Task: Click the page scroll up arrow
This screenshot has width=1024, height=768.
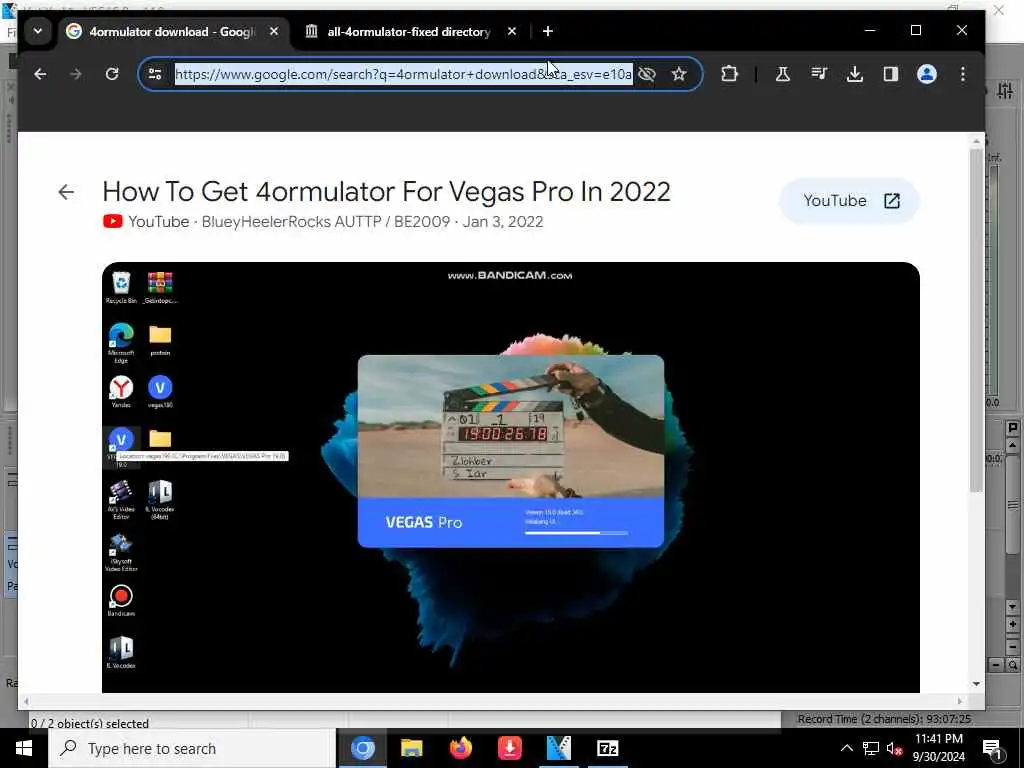Action: 976,140
